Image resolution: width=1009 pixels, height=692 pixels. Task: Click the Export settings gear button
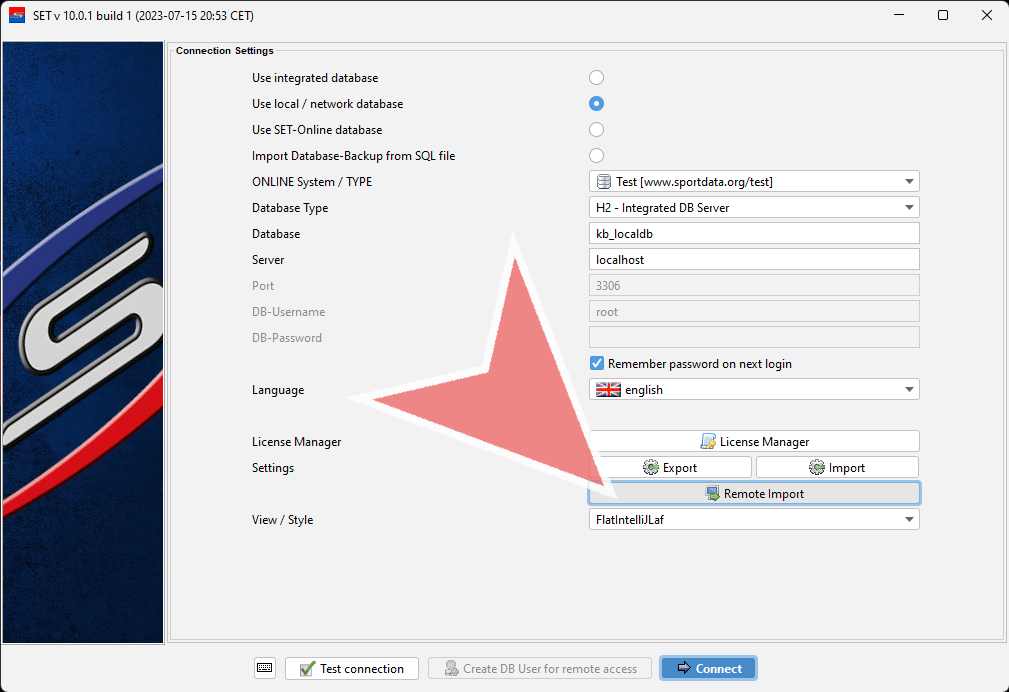[670, 467]
